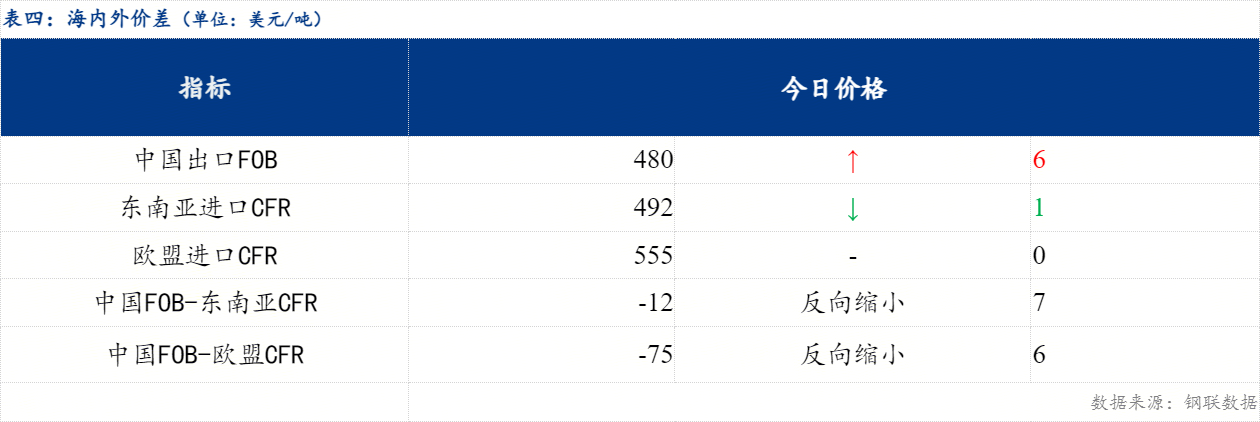Click the dash symbol in 欧盟进口CFR row
The image size is (1260, 422).
[852, 256]
